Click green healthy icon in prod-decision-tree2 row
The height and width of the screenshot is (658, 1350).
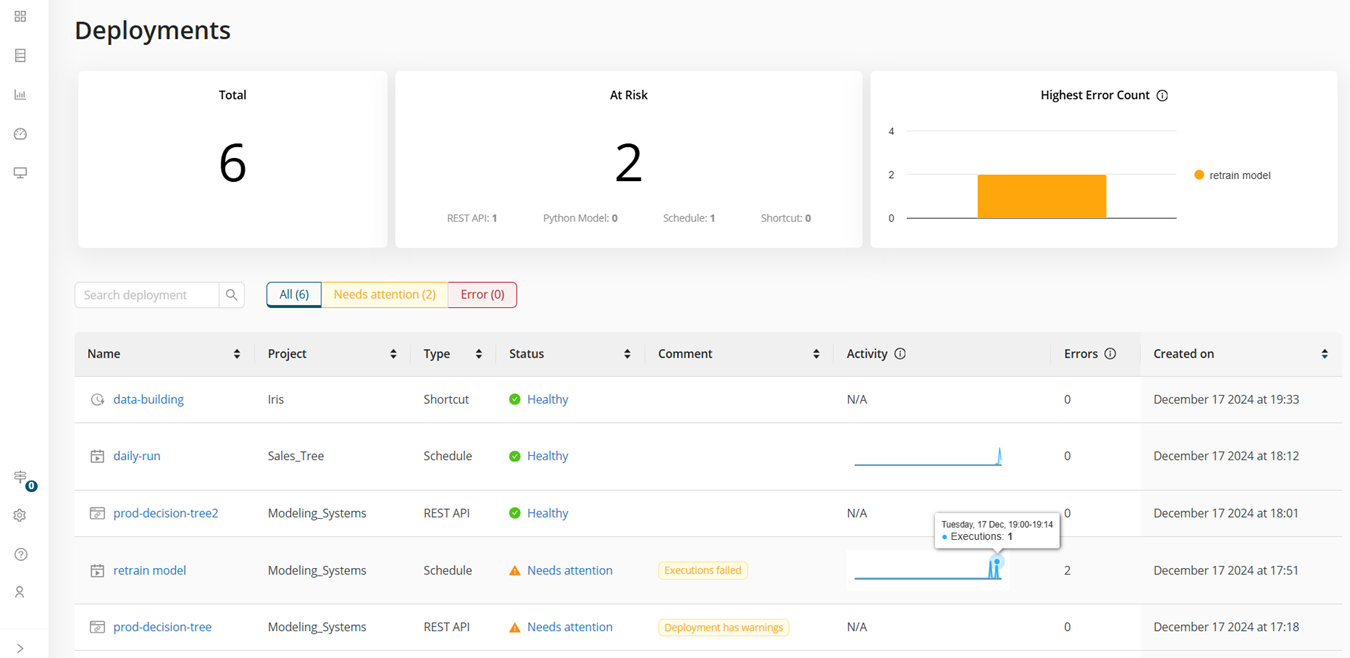tap(515, 513)
